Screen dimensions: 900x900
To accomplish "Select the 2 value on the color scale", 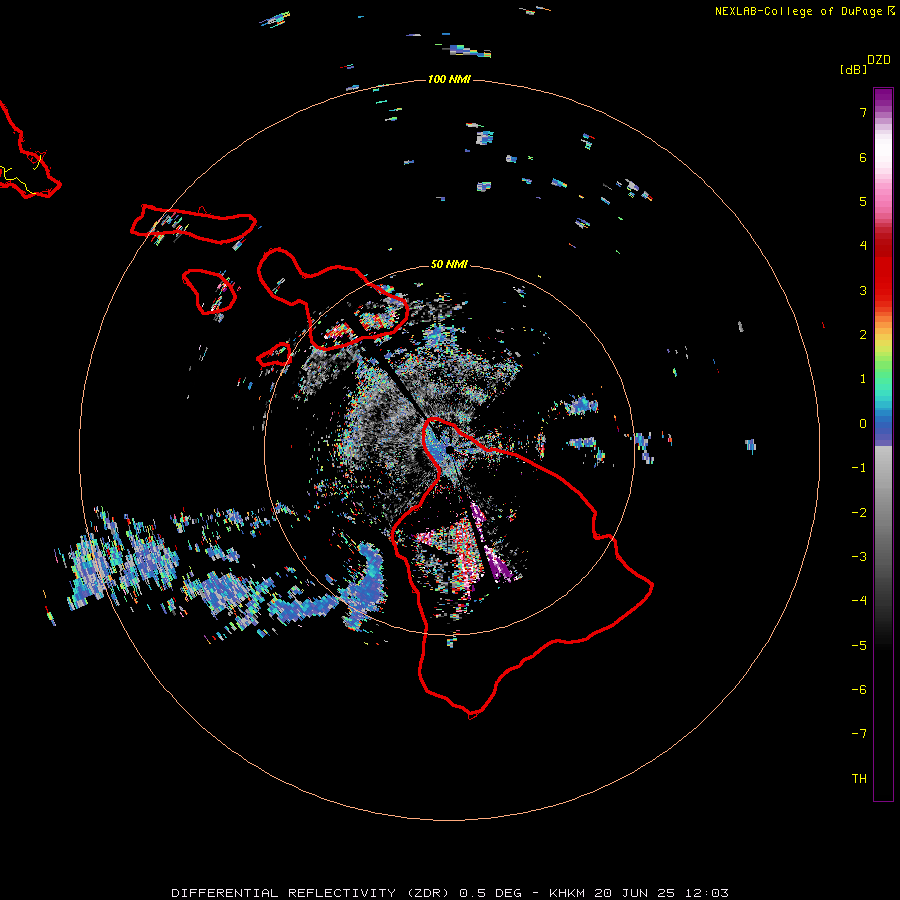I will click(x=863, y=335).
